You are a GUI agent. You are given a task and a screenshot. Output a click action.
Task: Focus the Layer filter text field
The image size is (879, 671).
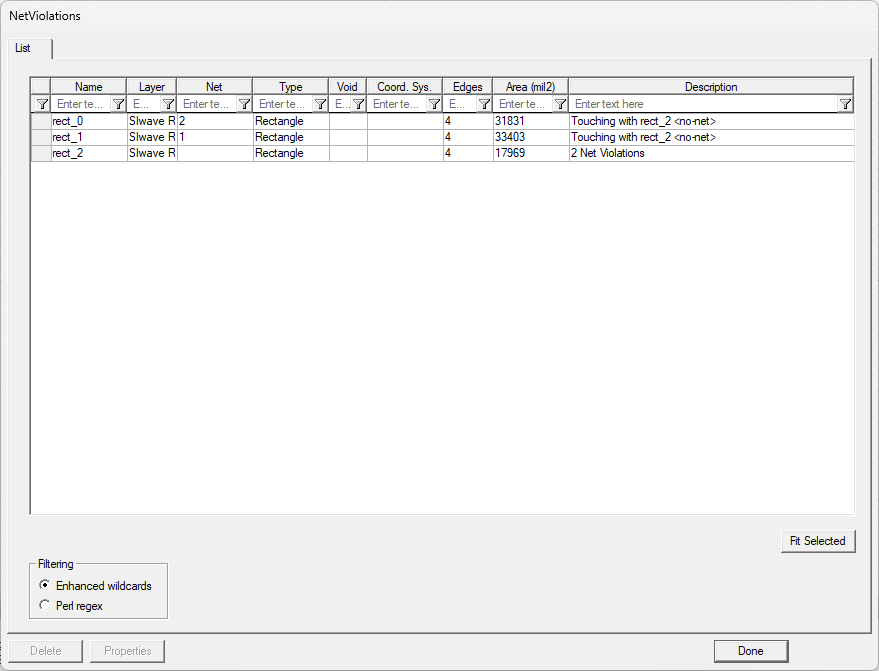click(145, 104)
